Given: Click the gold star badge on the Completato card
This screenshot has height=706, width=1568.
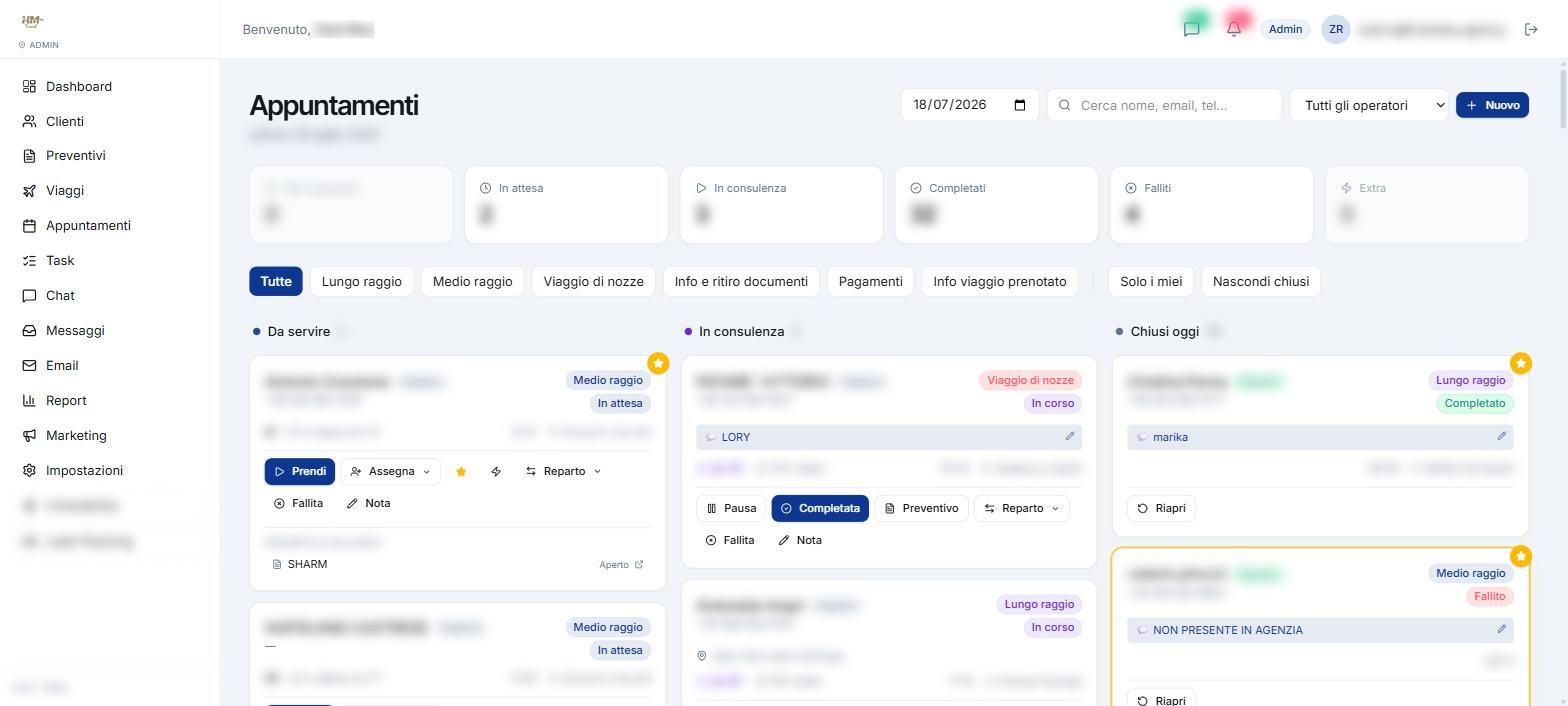Looking at the screenshot, I should [x=1521, y=363].
